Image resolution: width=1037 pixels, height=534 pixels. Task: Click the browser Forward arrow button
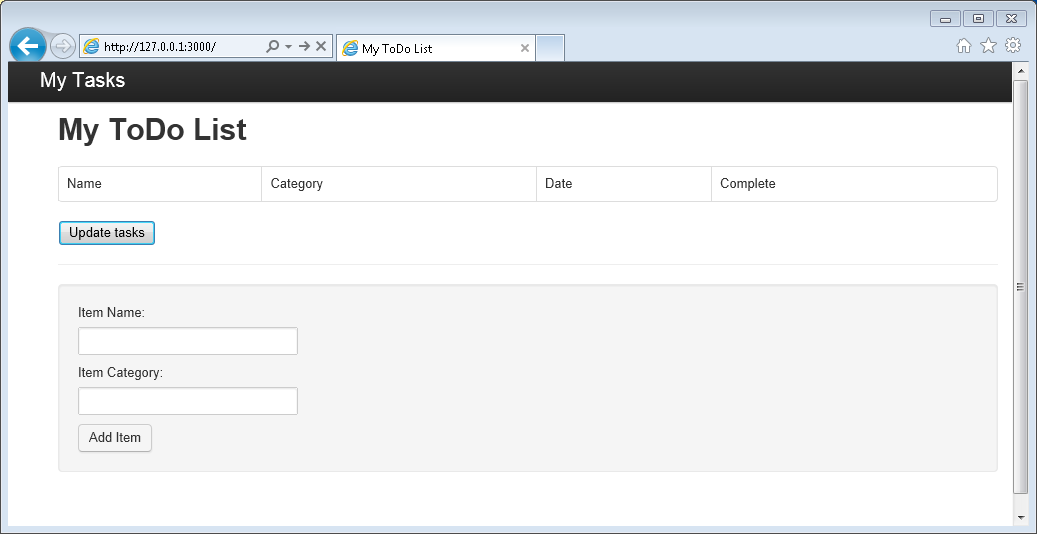63,46
